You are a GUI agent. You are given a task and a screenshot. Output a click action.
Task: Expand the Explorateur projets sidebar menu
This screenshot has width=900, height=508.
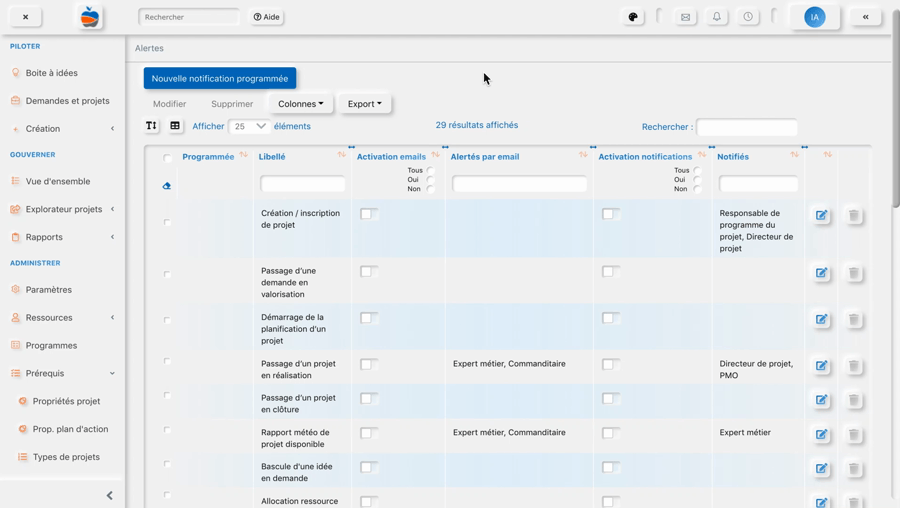point(112,209)
